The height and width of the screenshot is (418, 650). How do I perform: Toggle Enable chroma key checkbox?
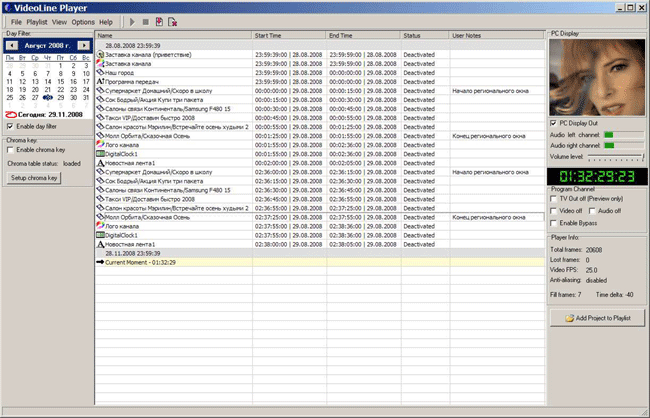click(10, 150)
